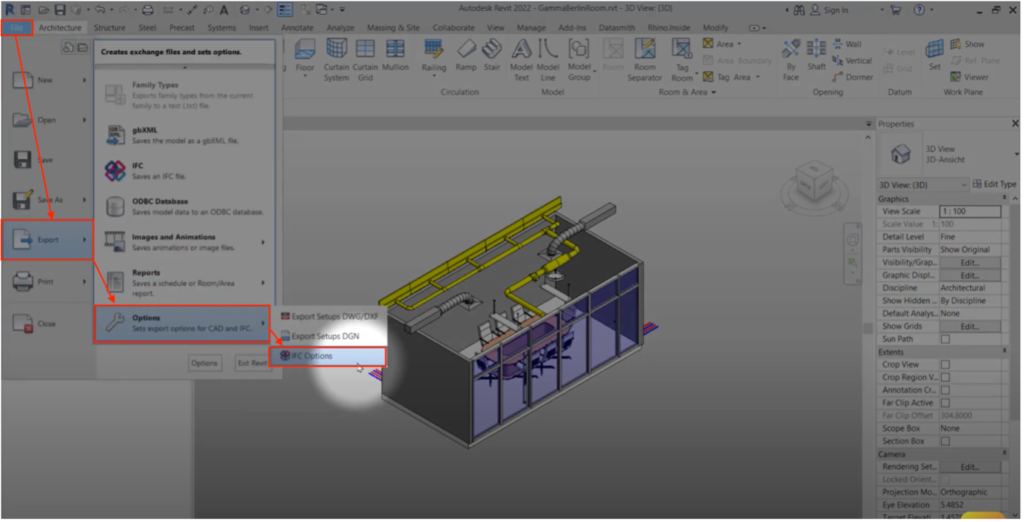Viewport: 1024px width, 522px height.
Task: Select the Wall opening tool
Action: tap(847, 44)
